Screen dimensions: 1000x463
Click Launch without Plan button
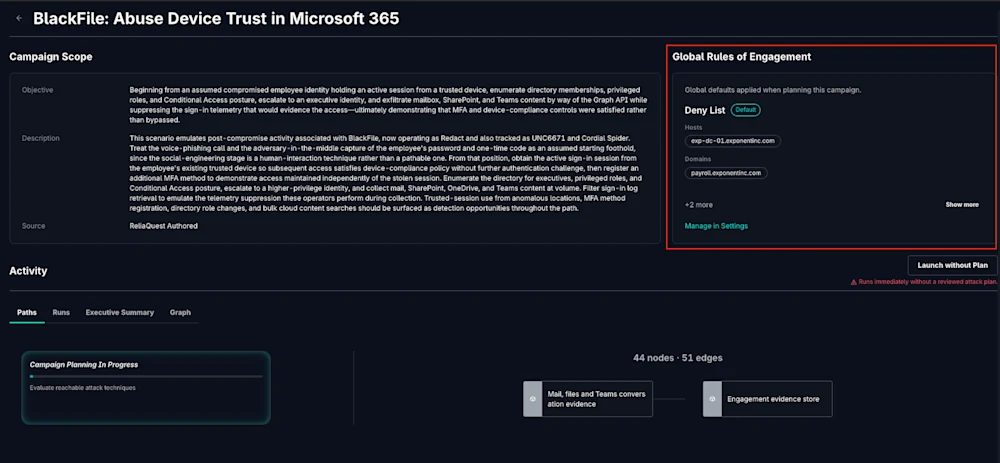(953, 265)
